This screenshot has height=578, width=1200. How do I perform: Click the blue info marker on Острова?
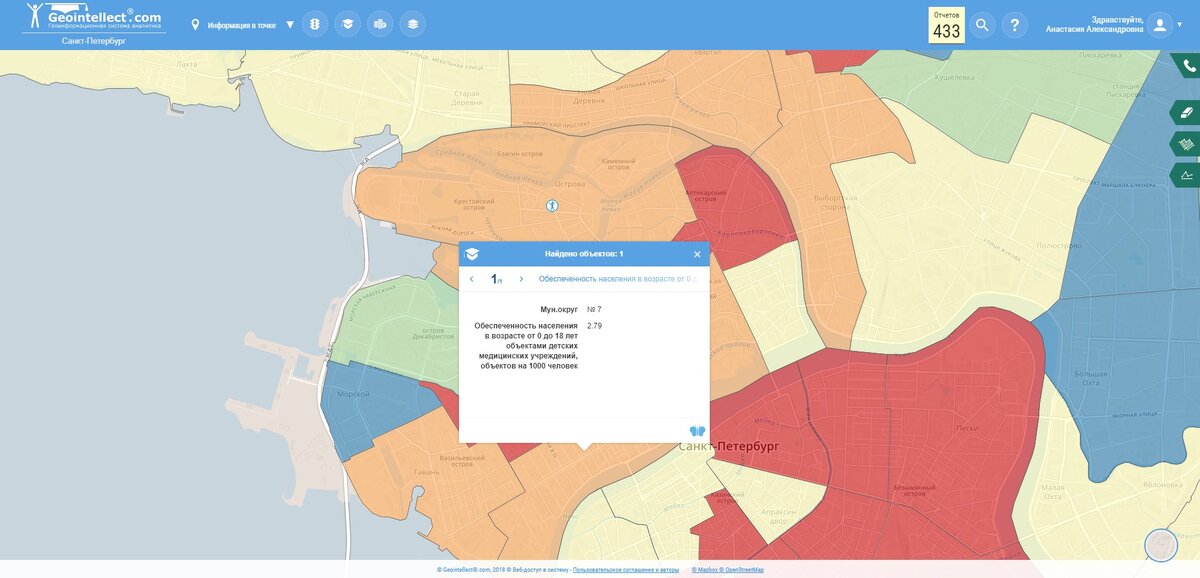click(x=551, y=205)
